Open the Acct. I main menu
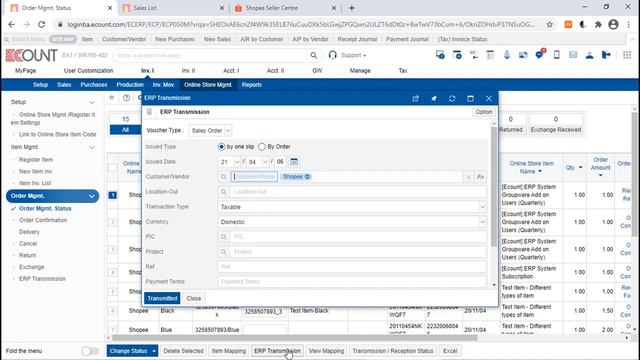The image size is (640, 360). [231, 71]
